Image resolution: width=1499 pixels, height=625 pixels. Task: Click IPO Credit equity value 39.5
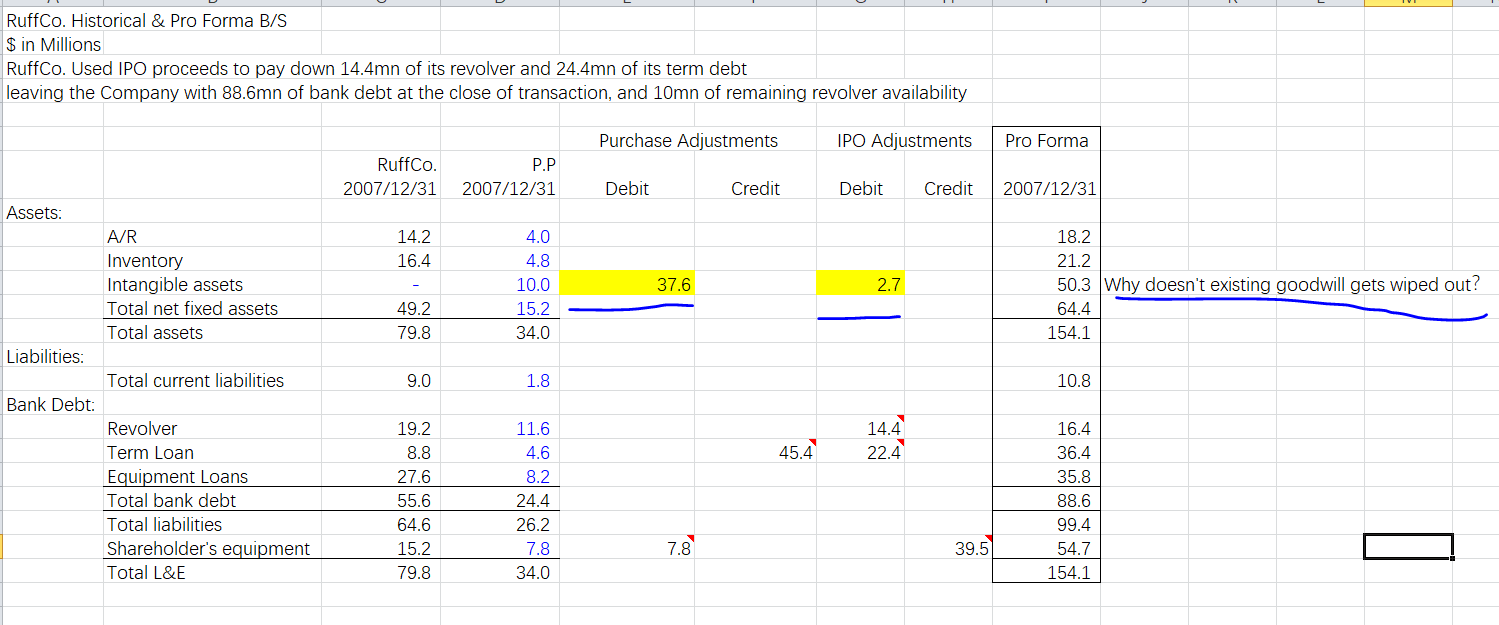(x=972, y=548)
